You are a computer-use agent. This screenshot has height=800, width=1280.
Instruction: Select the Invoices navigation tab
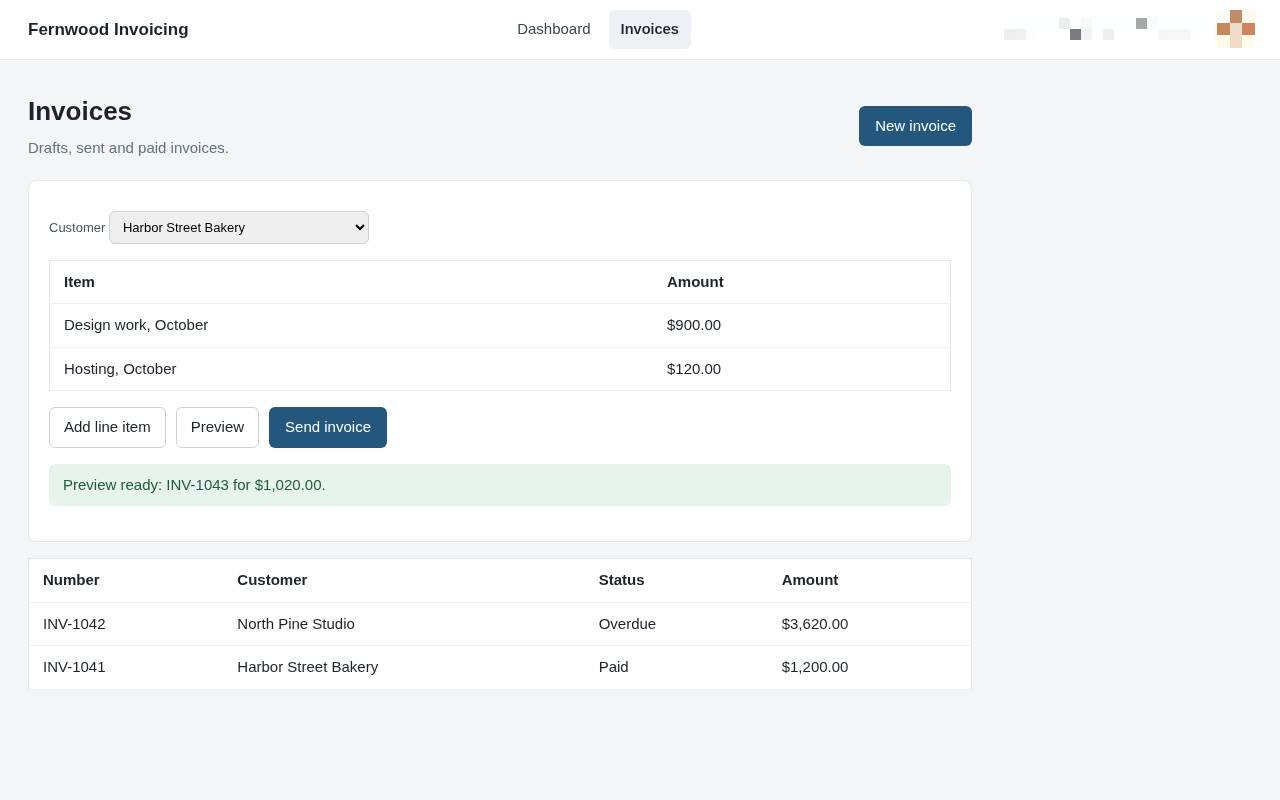tap(649, 29)
